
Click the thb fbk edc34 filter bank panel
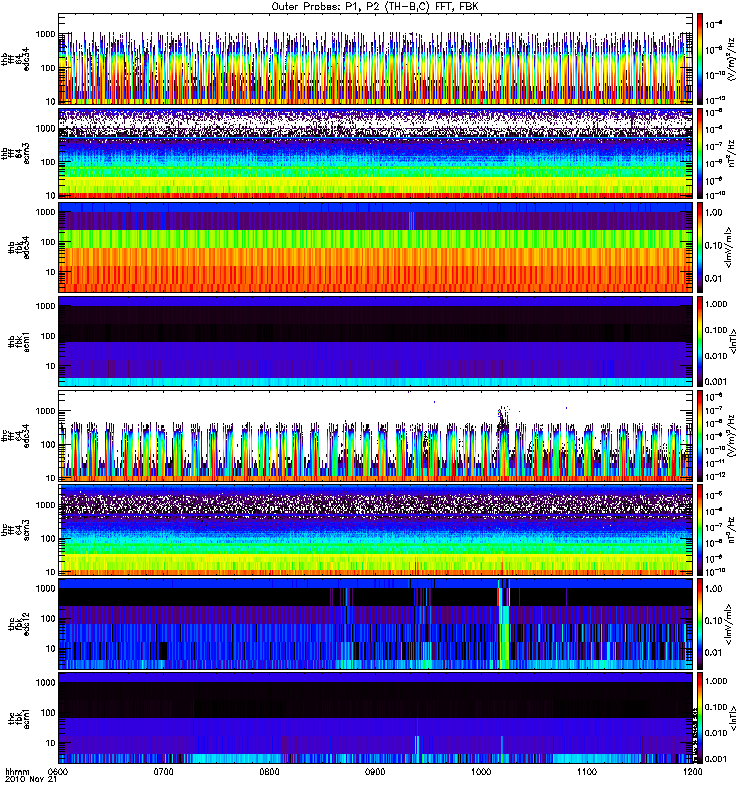[x=374, y=247]
